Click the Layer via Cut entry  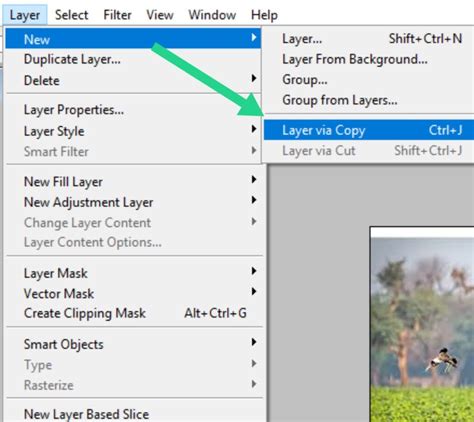pos(369,151)
